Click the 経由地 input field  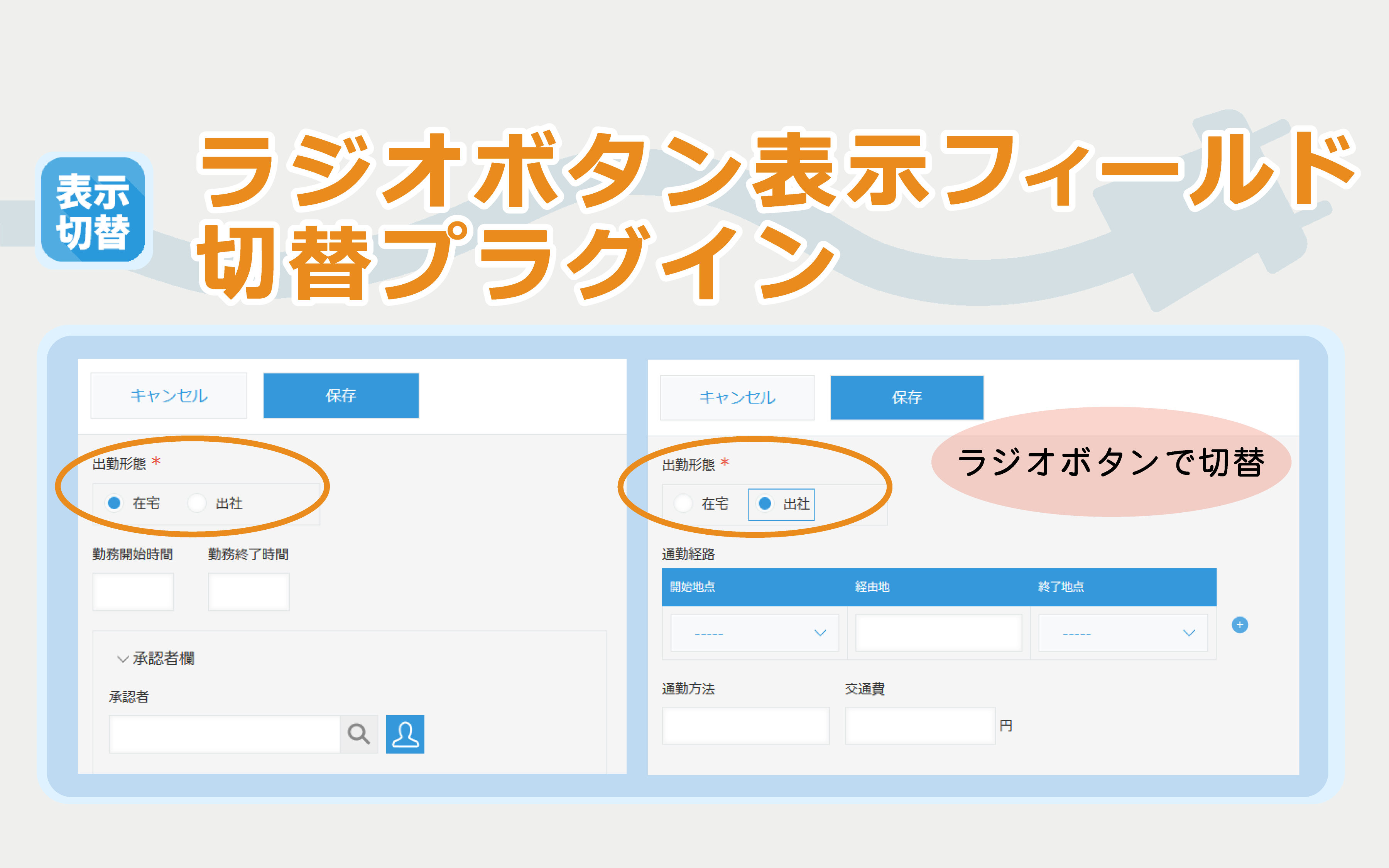[x=938, y=633]
